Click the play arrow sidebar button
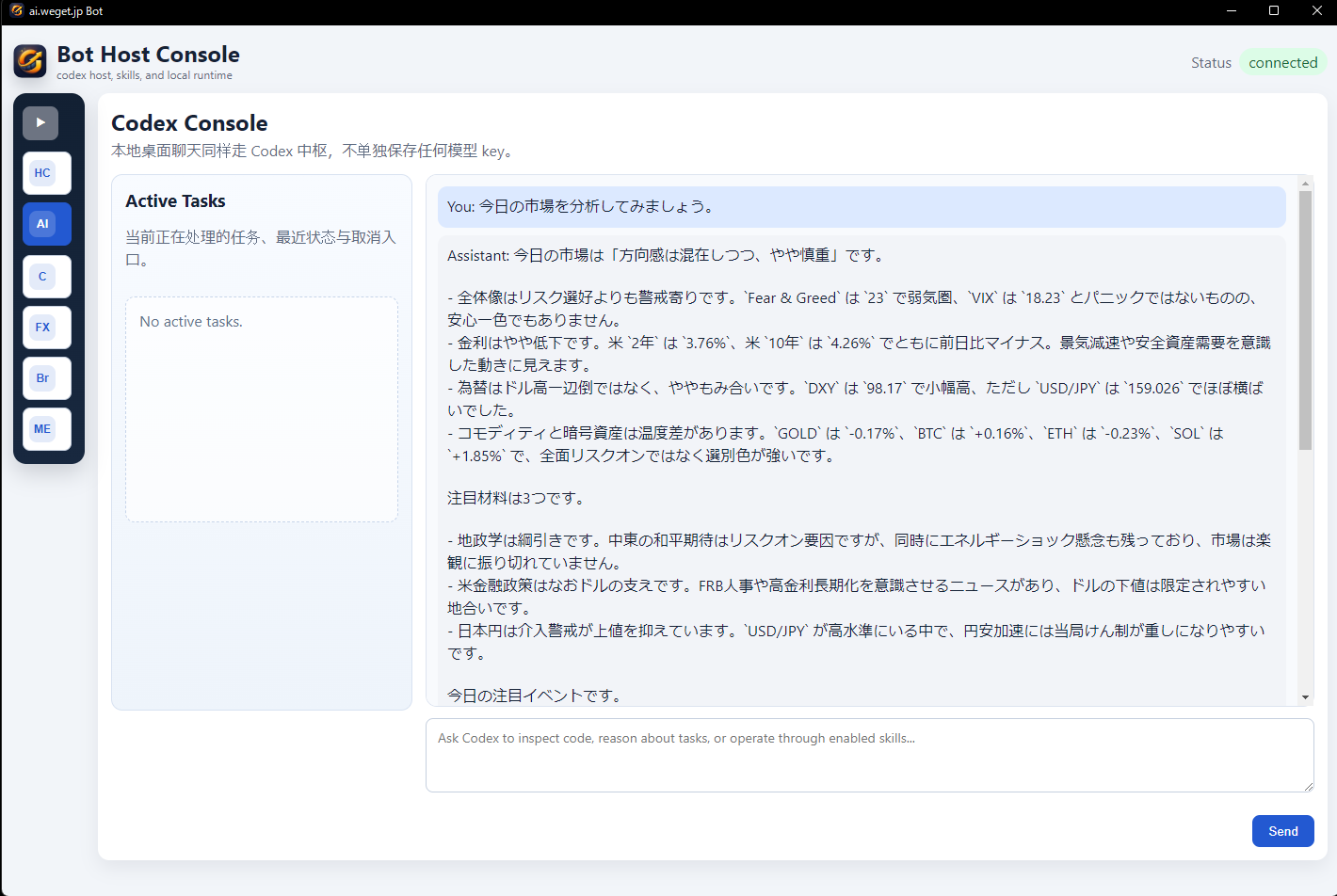This screenshot has height=896, width=1337. click(x=40, y=122)
